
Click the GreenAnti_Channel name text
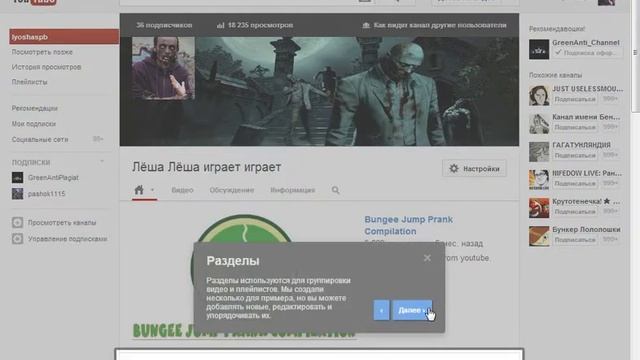[x=586, y=42]
